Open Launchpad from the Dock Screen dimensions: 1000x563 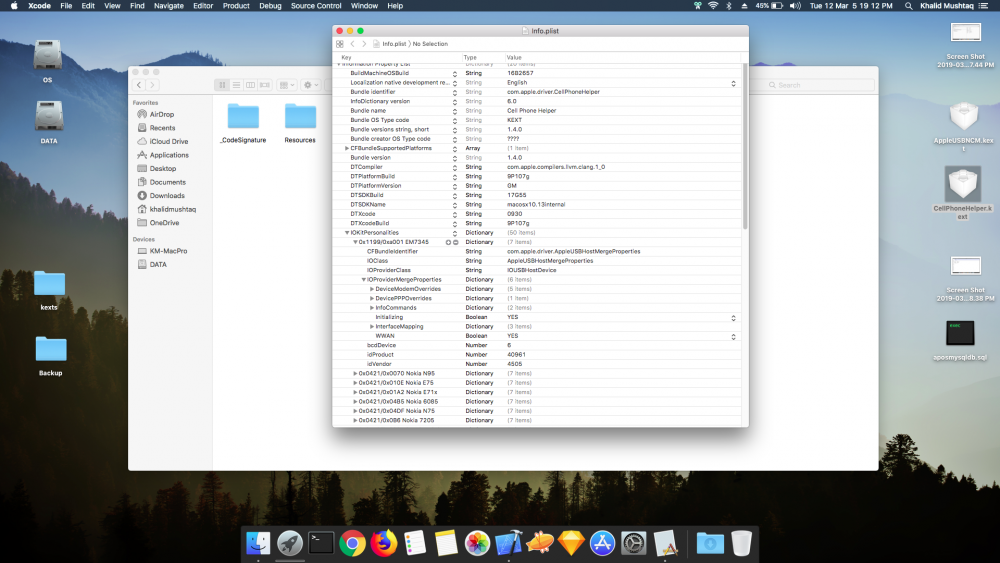point(290,543)
